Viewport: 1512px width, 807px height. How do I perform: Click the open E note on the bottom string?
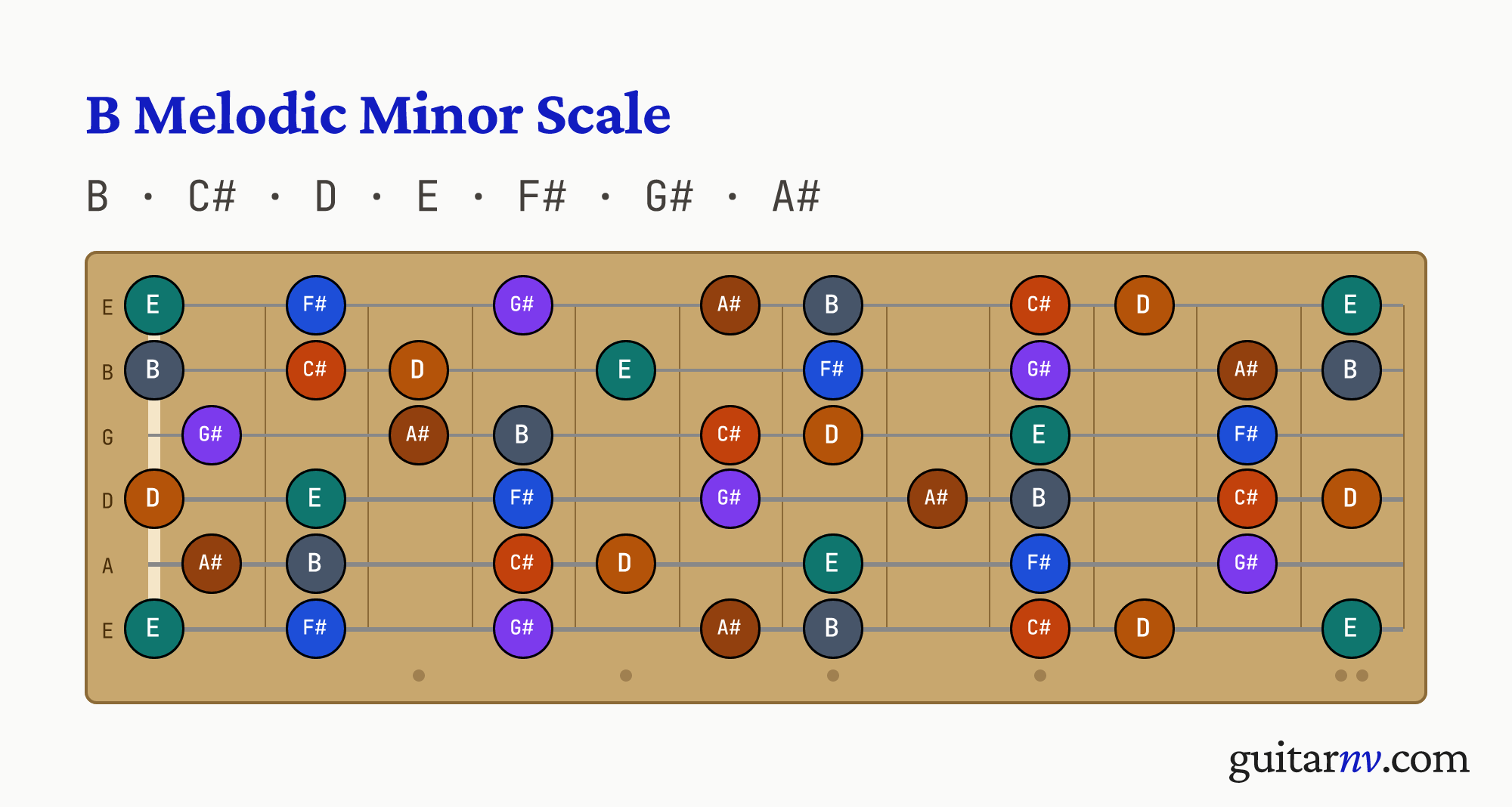(154, 629)
